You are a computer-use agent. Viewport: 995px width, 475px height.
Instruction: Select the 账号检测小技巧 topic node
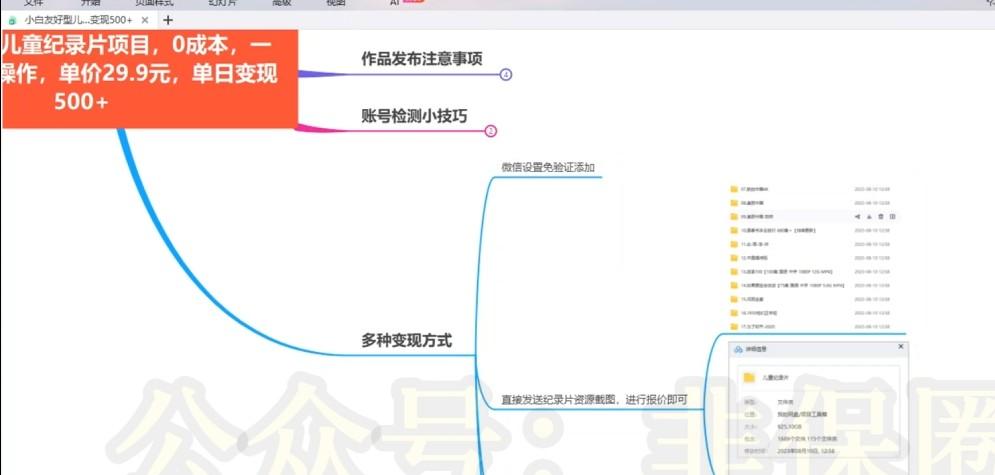coord(414,115)
